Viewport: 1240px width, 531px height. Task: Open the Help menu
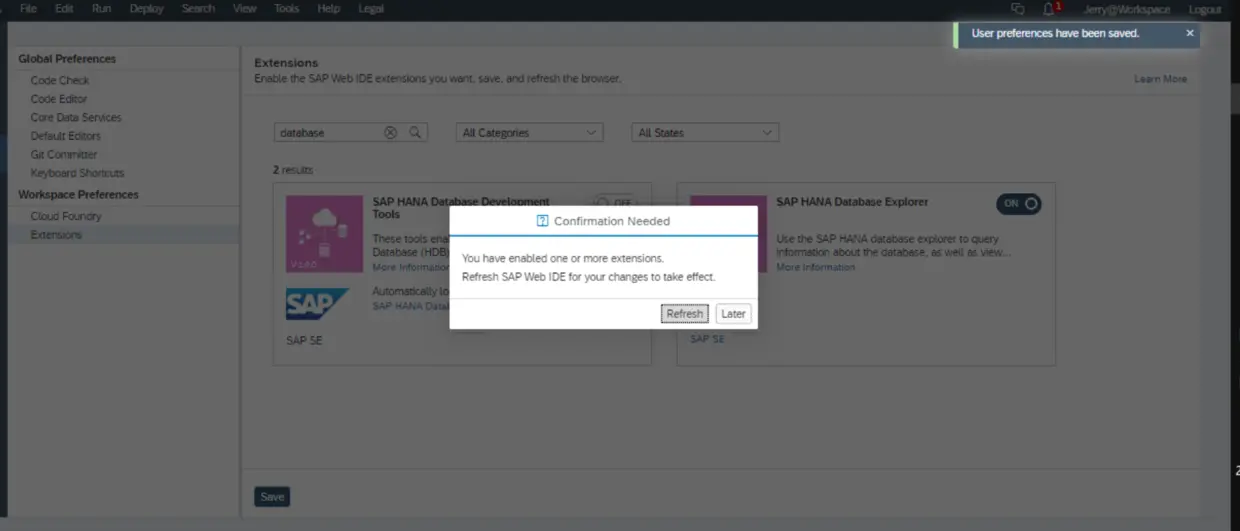(328, 8)
